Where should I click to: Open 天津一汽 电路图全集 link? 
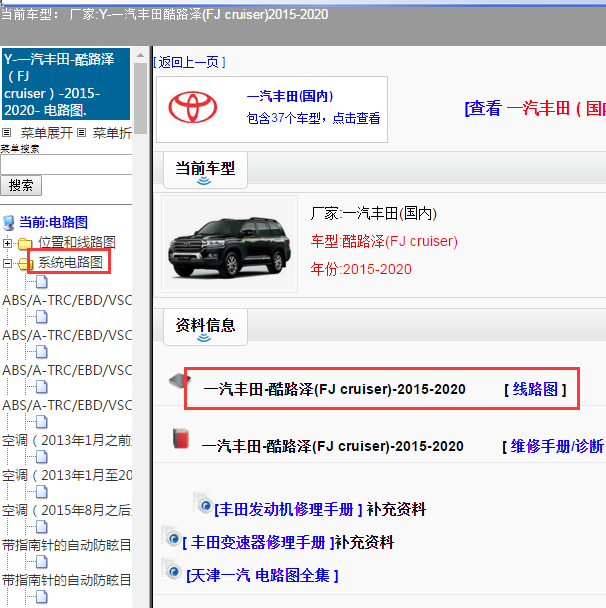(262, 575)
